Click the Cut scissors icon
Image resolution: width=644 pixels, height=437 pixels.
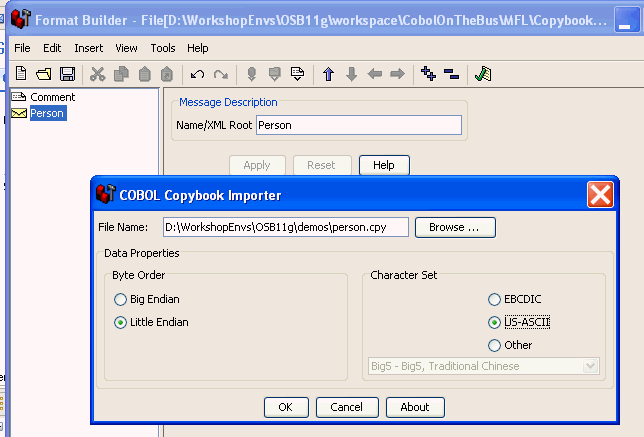(x=98, y=74)
